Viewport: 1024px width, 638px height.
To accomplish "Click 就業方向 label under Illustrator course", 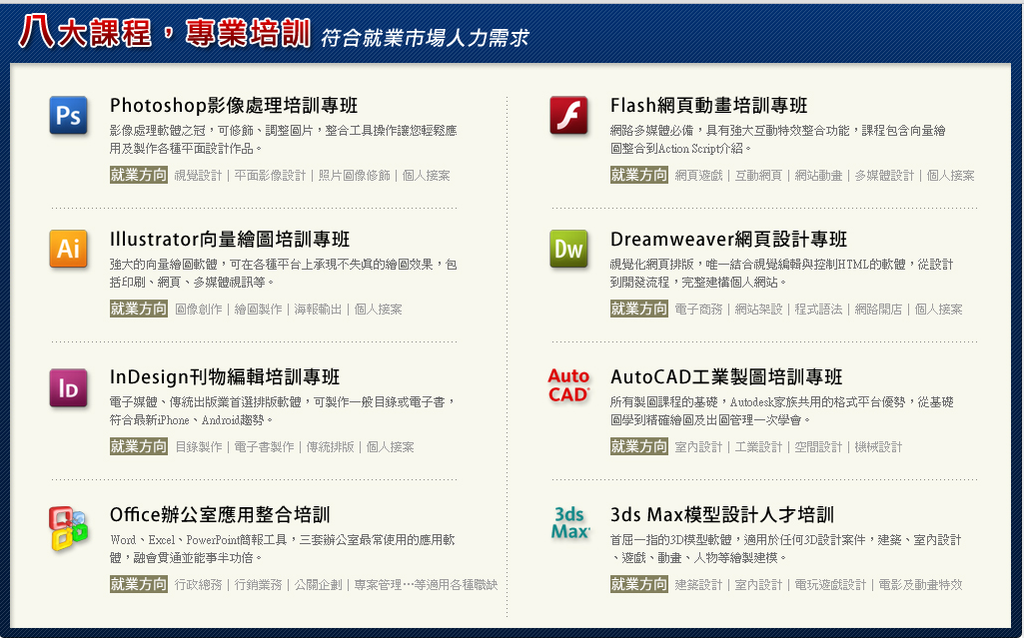I will pos(138,309).
